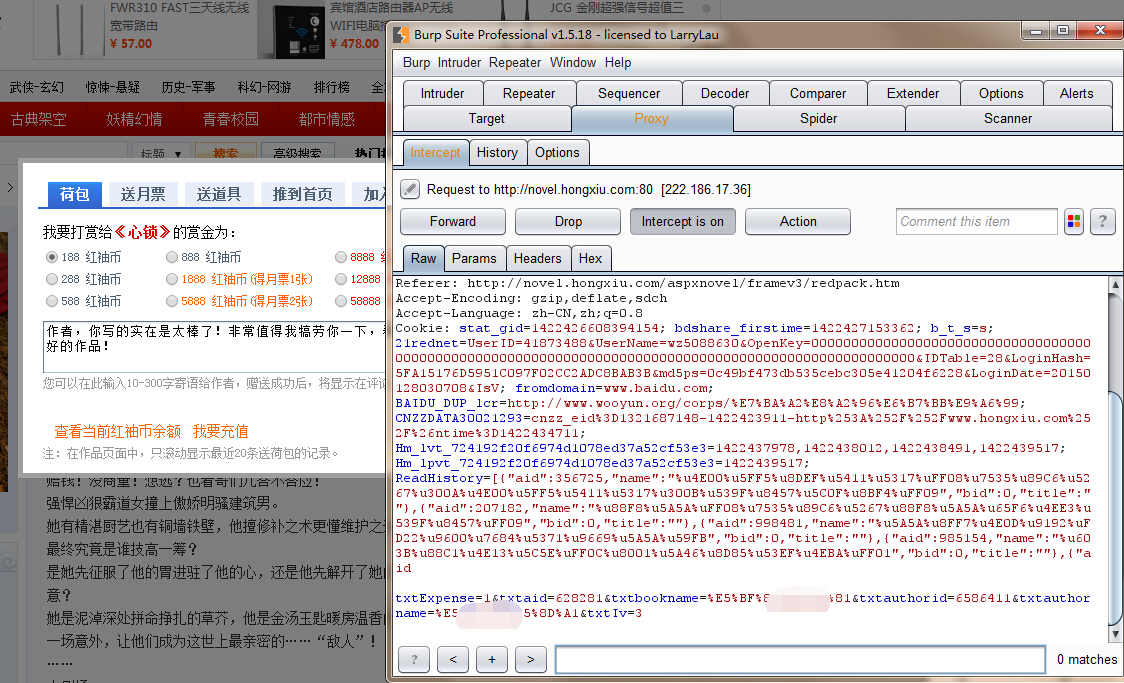Close the Burp Suite window

point(1100,30)
